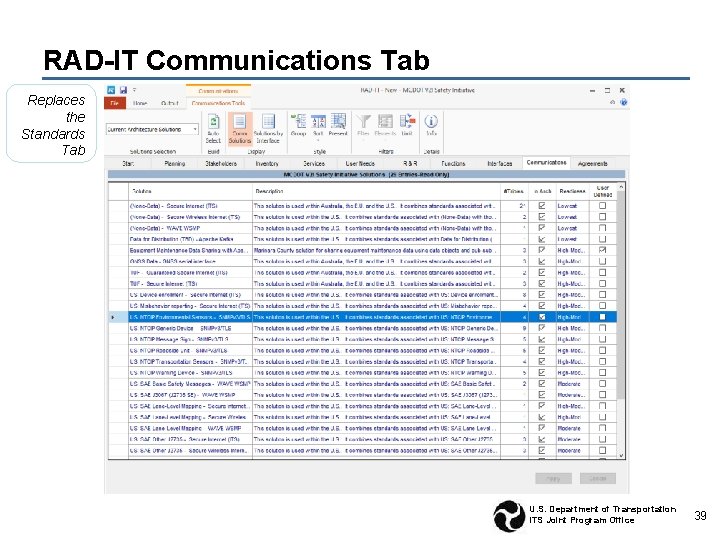This screenshot has width=720, height=540.
Task: Select the (None-Data) - WAVE WSMP row
Action: [363, 228]
